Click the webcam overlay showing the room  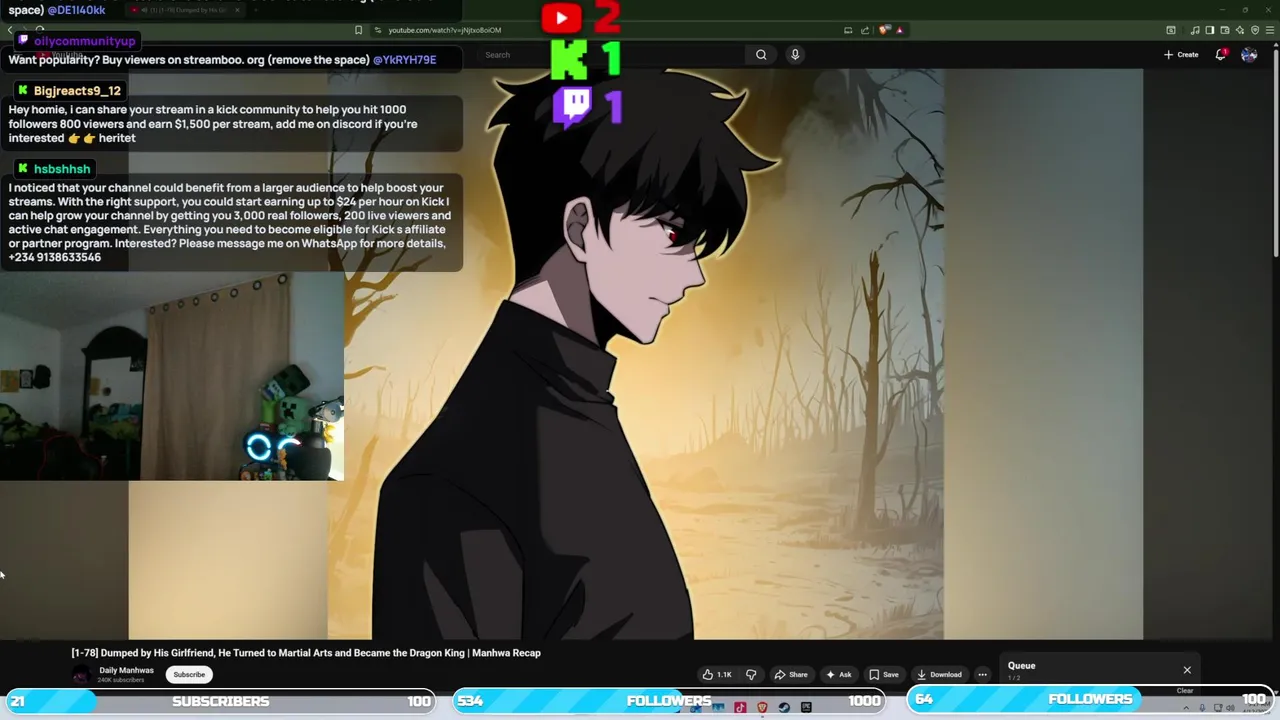pyautogui.click(x=172, y=377)
